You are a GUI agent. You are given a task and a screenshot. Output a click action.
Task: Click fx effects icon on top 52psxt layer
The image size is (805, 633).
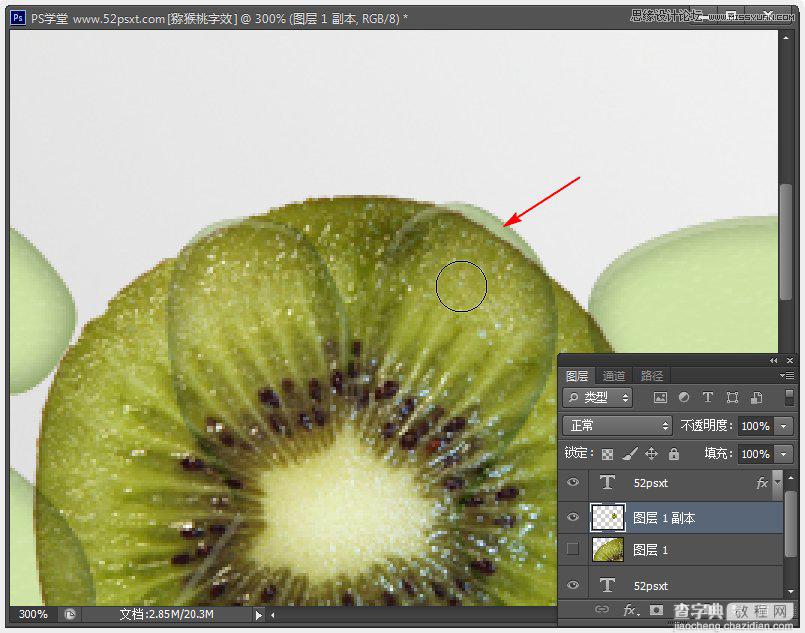point(761,483)
